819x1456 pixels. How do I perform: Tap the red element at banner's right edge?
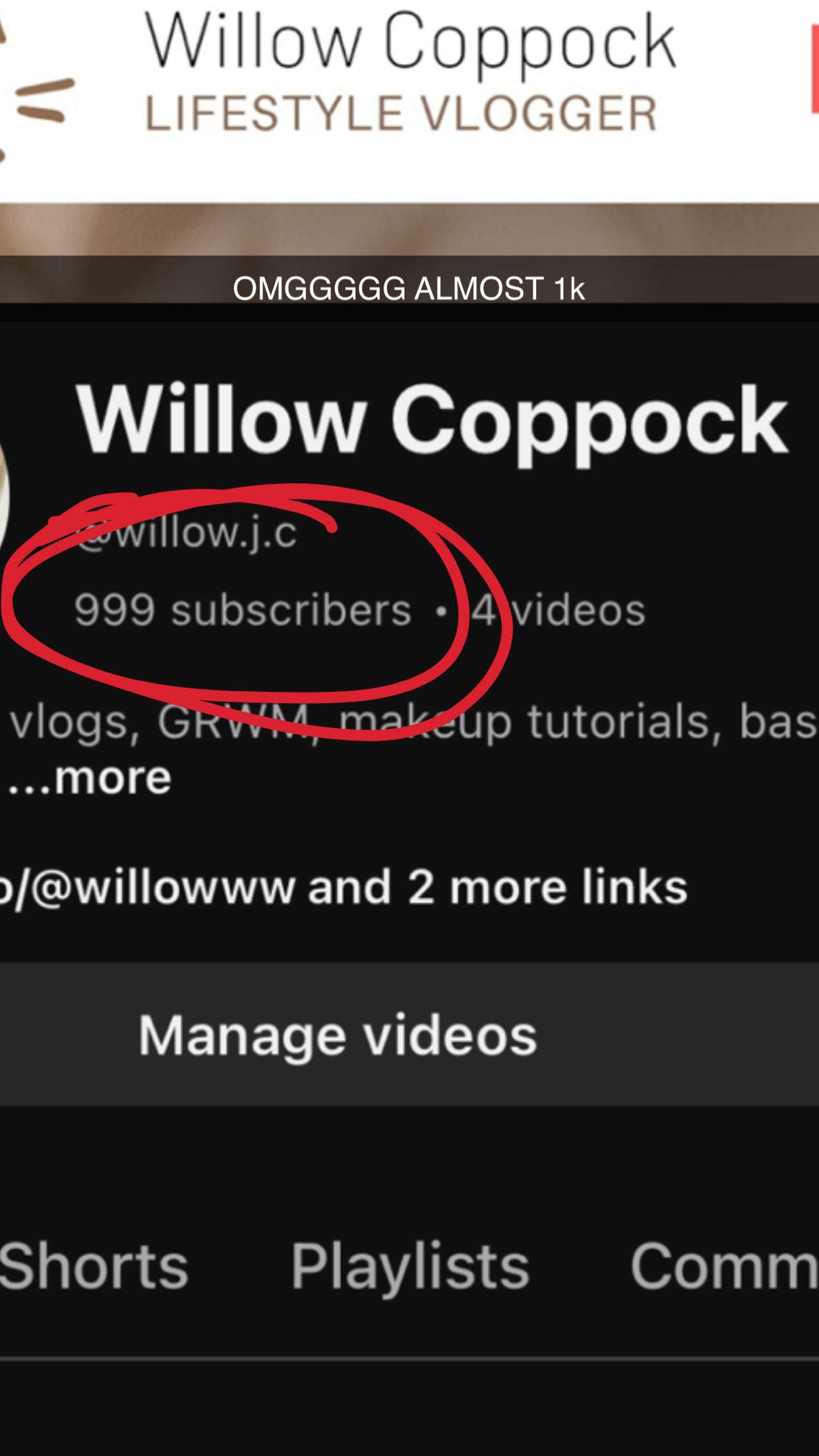coord(815,71)
